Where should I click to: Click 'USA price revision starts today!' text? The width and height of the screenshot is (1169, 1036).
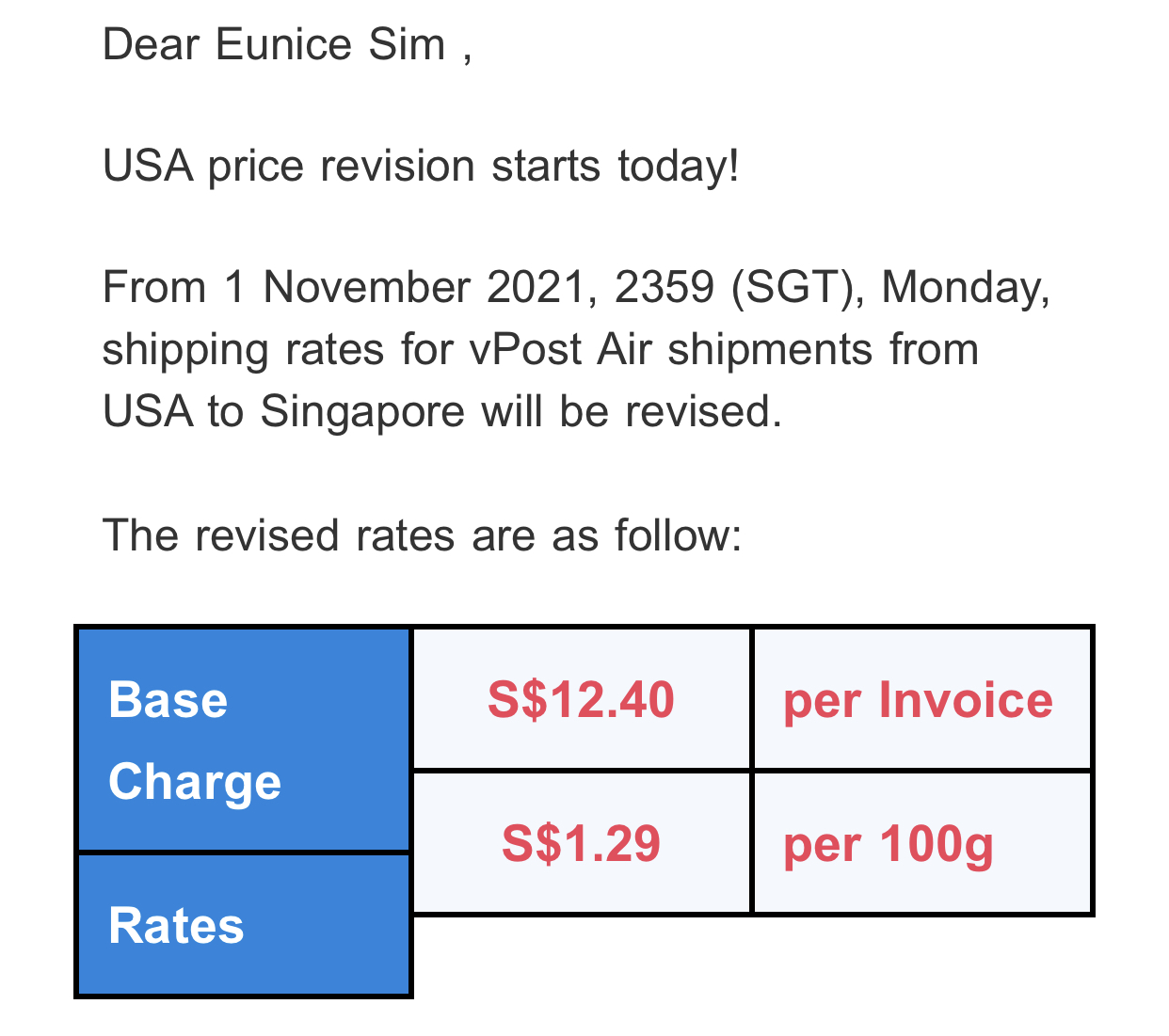(x=421, y=166)
